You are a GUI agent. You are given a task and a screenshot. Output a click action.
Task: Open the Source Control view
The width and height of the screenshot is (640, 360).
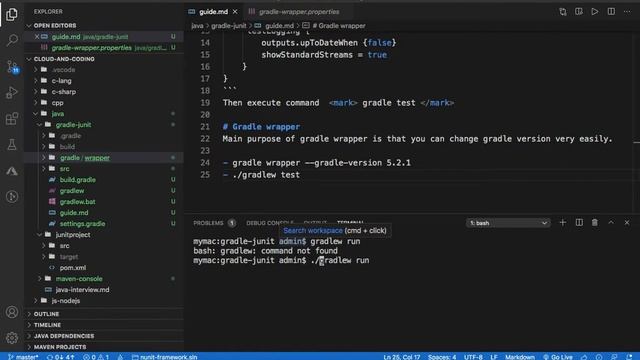click(x=12, y=67)
